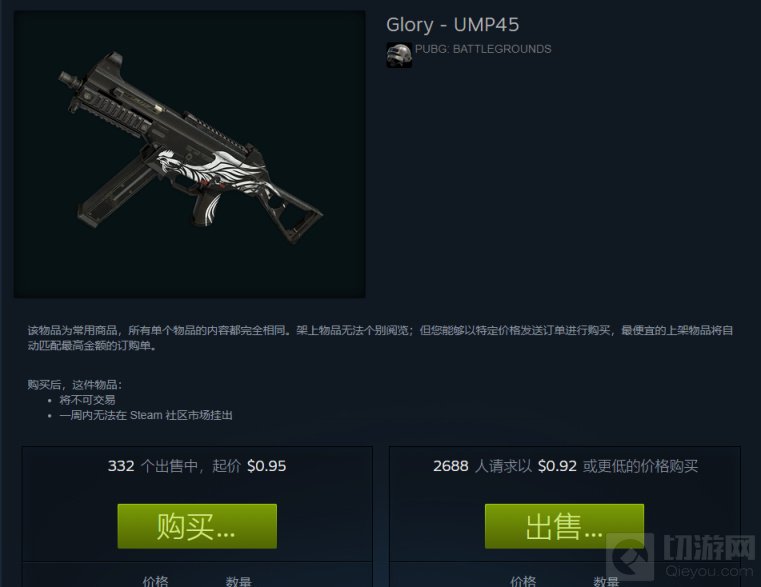Click the Qieyou.com watermark text
The width and height of the screenshot is (761, 587).
point(709,571)
